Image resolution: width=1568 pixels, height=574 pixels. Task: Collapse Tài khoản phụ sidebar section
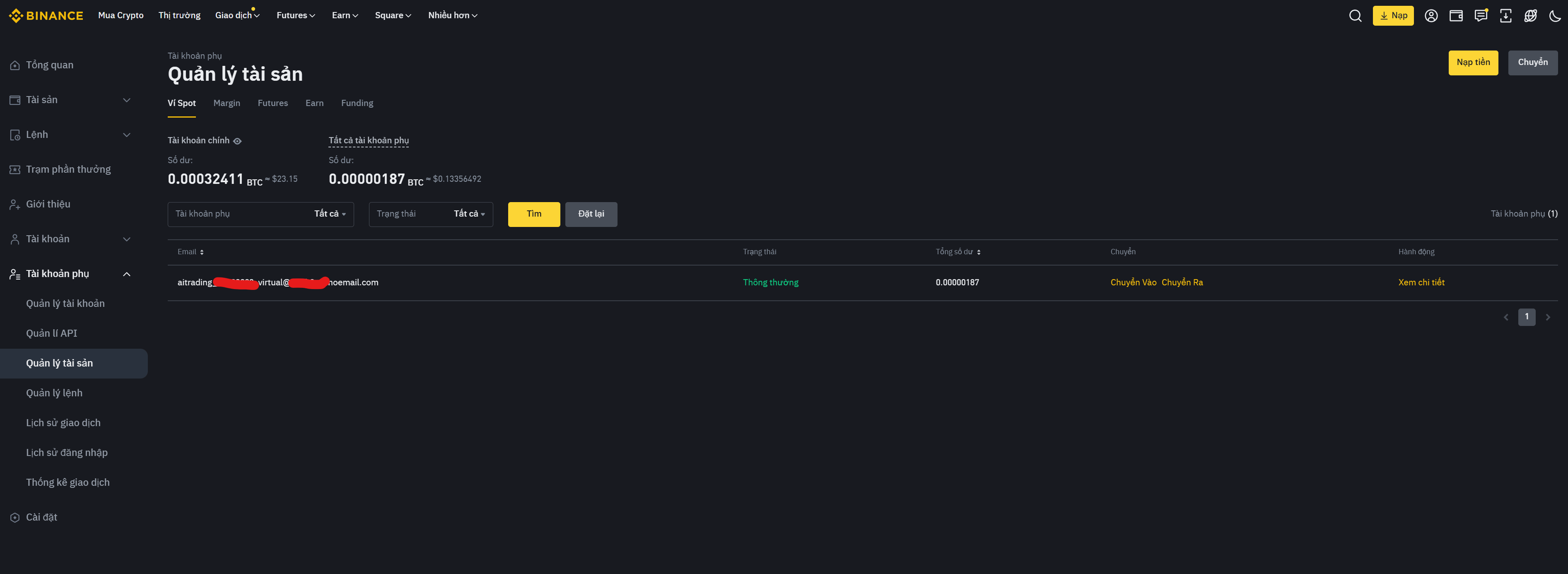(x=127, y=274)
